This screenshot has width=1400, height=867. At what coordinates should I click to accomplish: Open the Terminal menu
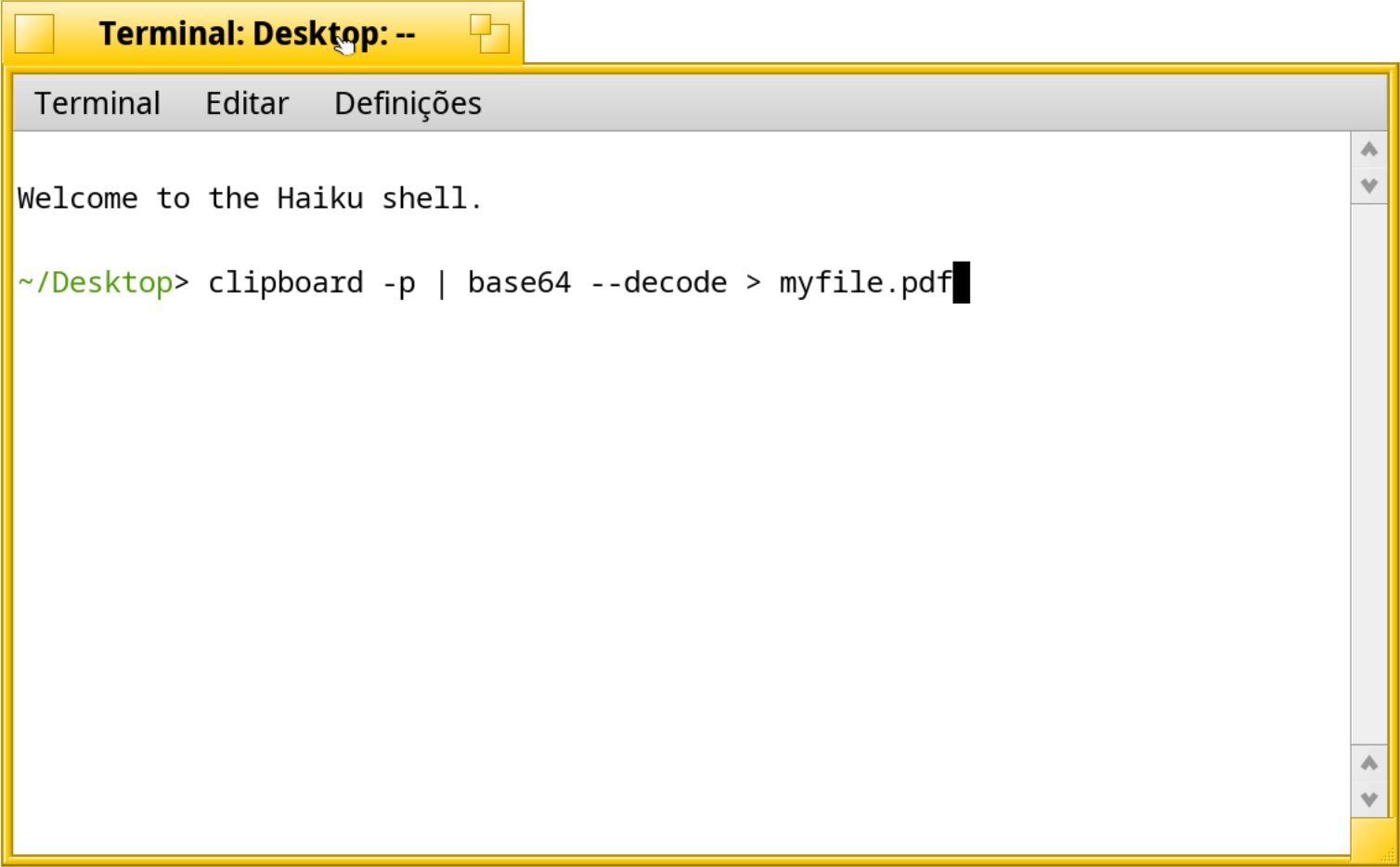(x=97, y=103)
